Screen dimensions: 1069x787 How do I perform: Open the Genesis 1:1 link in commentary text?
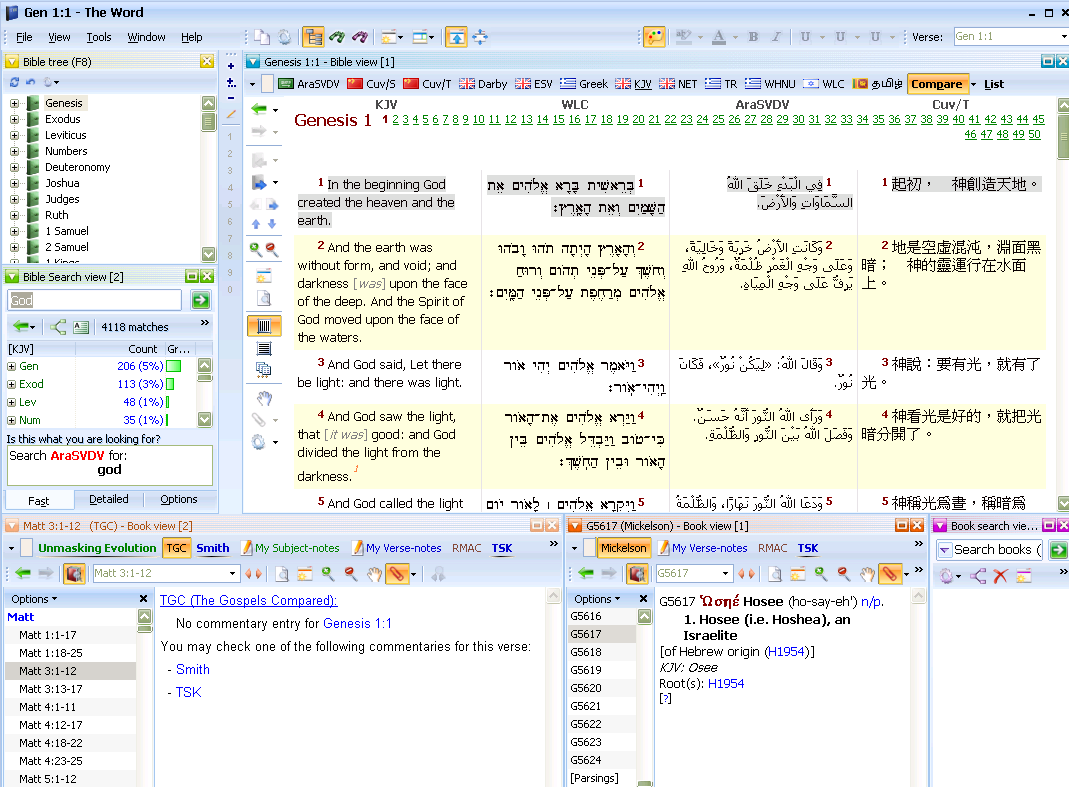tap(357, 623)
